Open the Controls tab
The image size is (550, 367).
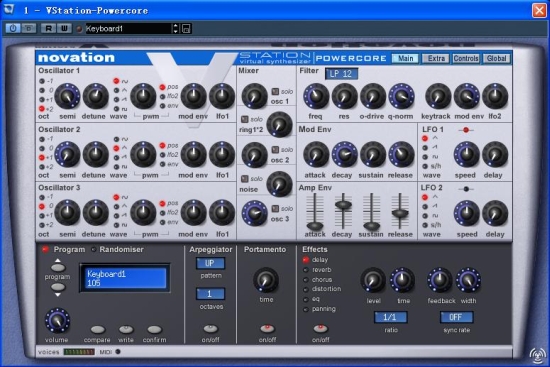pyautogui.click(x=466, y=58)
